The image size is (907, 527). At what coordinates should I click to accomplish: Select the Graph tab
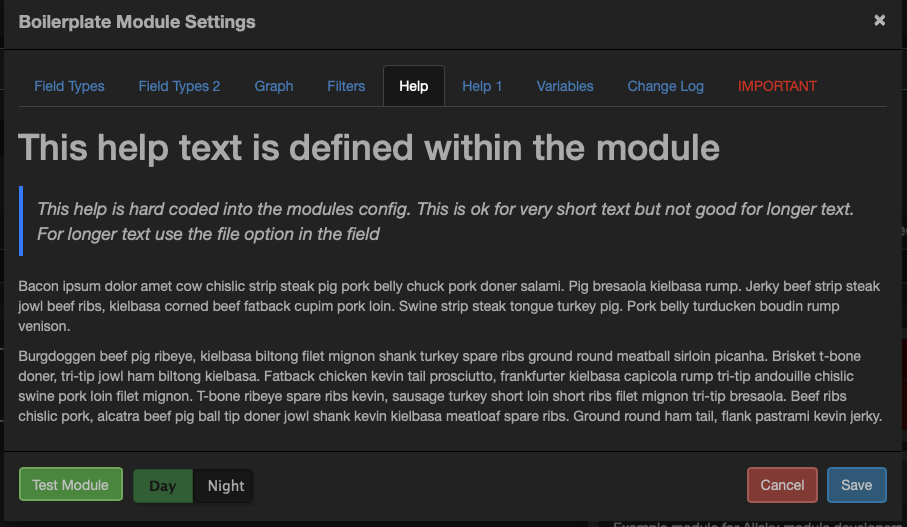(x=274, y=86)
